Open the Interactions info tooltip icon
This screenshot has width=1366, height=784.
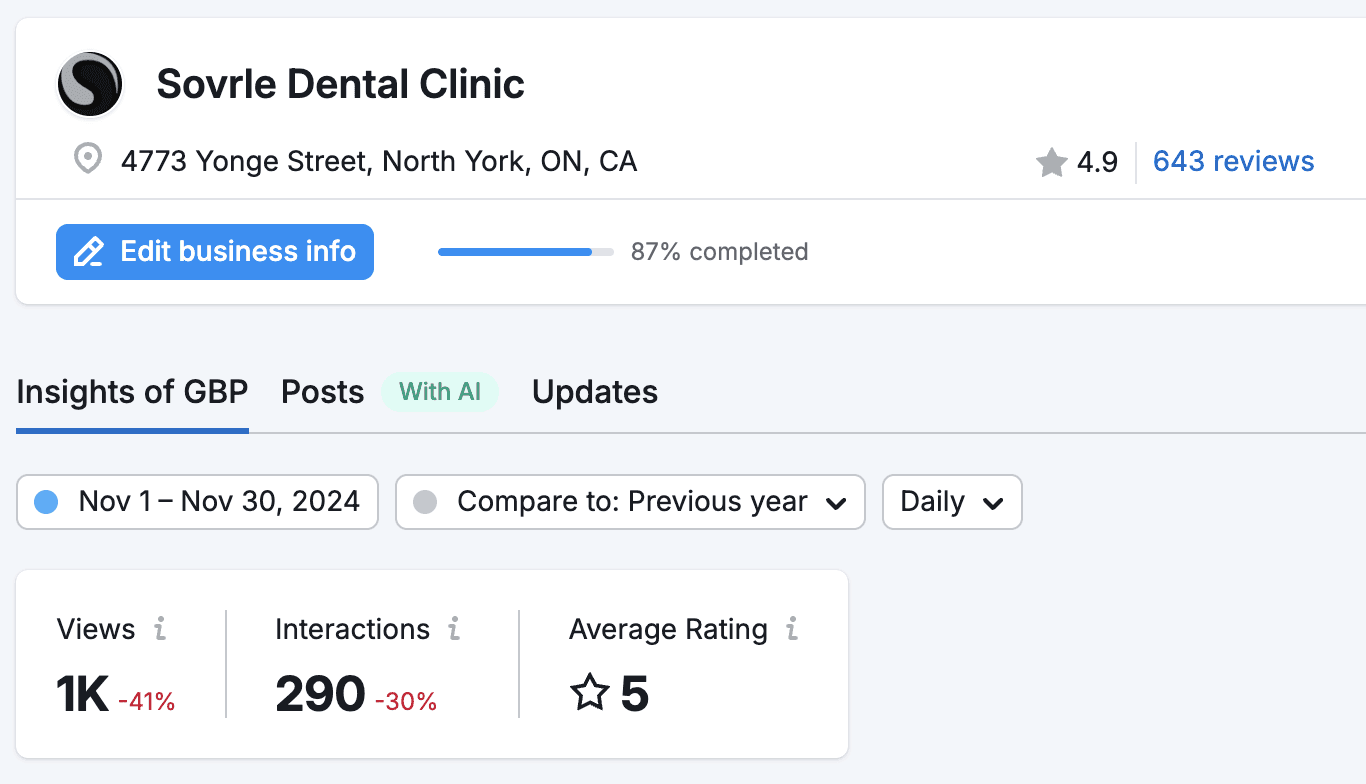tap(455, 629)
